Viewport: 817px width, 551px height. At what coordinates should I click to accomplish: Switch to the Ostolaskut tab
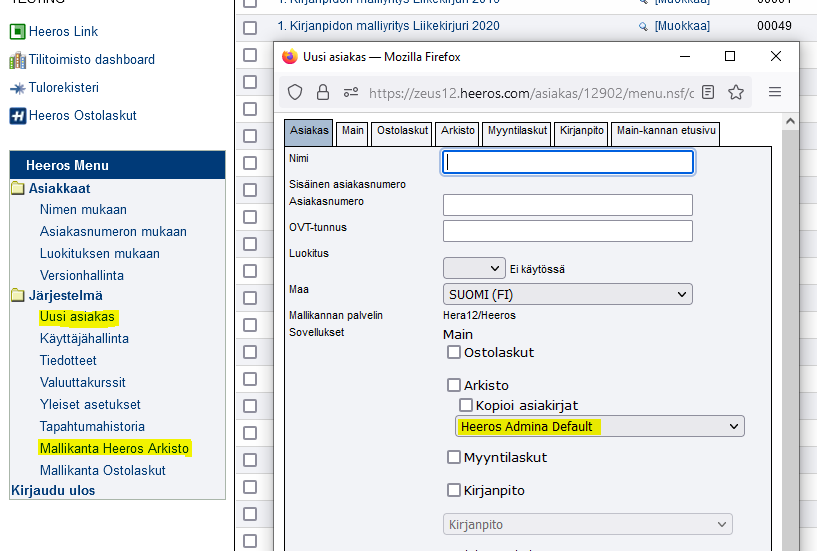402,133
